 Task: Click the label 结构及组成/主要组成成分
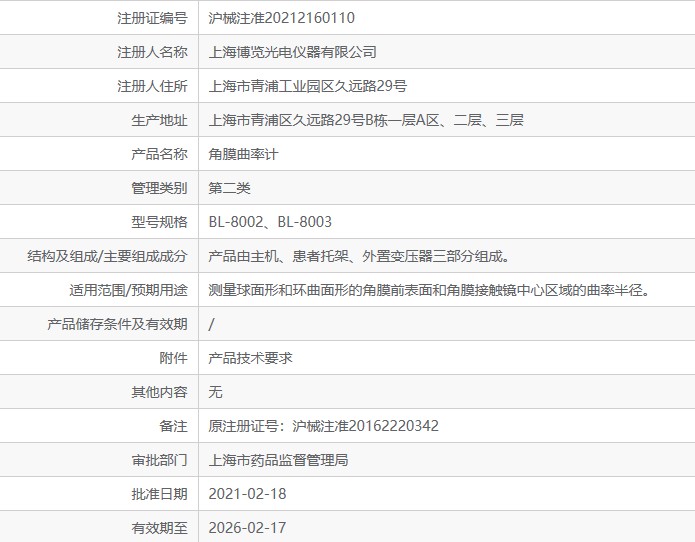[x=107, y=256]
